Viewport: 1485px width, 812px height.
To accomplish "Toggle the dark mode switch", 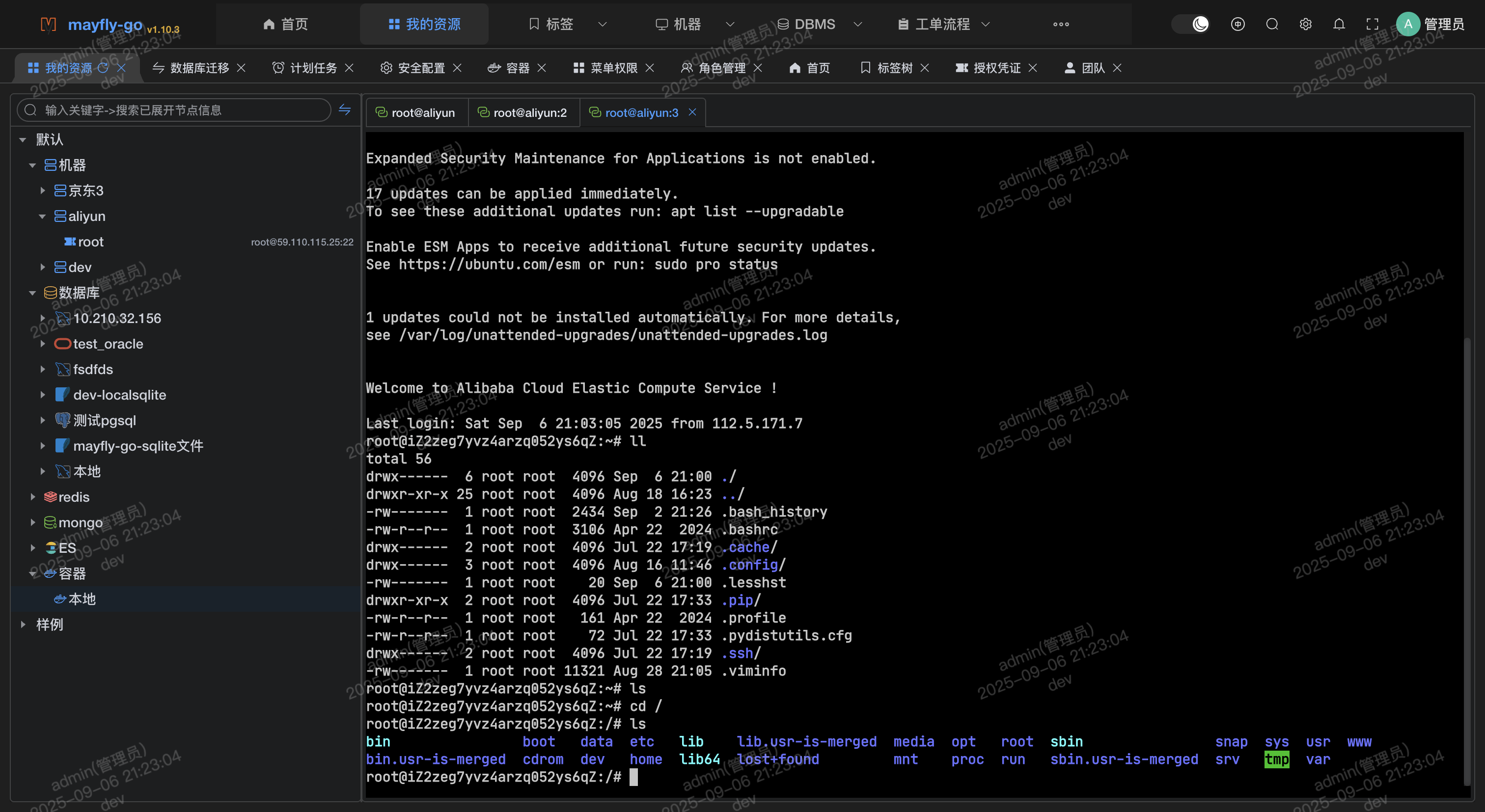I will click(x=1191, y=24).
